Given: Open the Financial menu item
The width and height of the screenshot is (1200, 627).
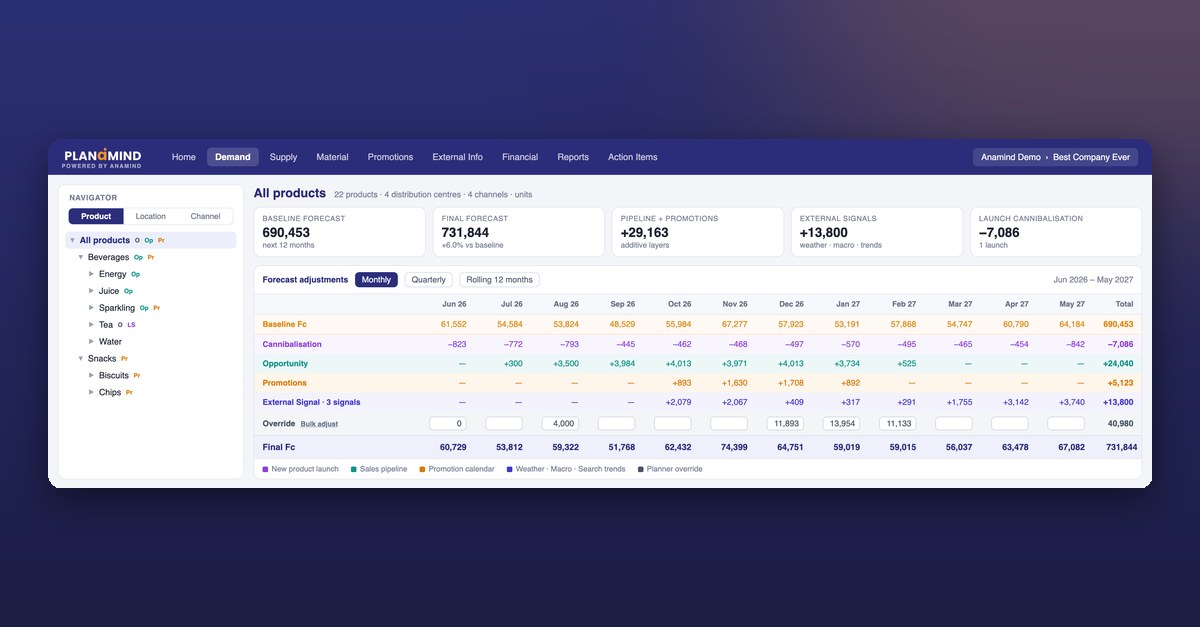Looking at the screenshot, I should coord(520,157).
